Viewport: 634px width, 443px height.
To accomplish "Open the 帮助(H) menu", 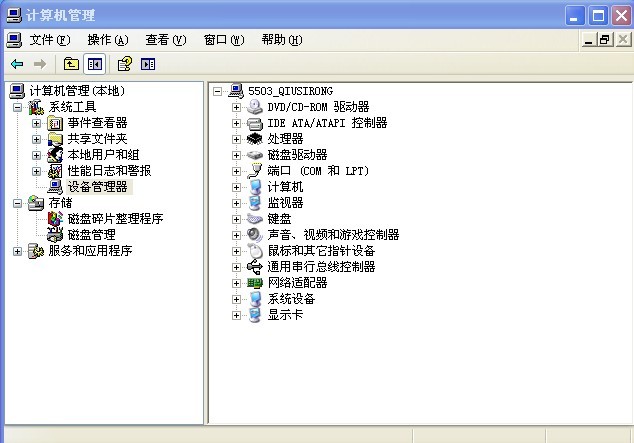I will coord(282,40).
